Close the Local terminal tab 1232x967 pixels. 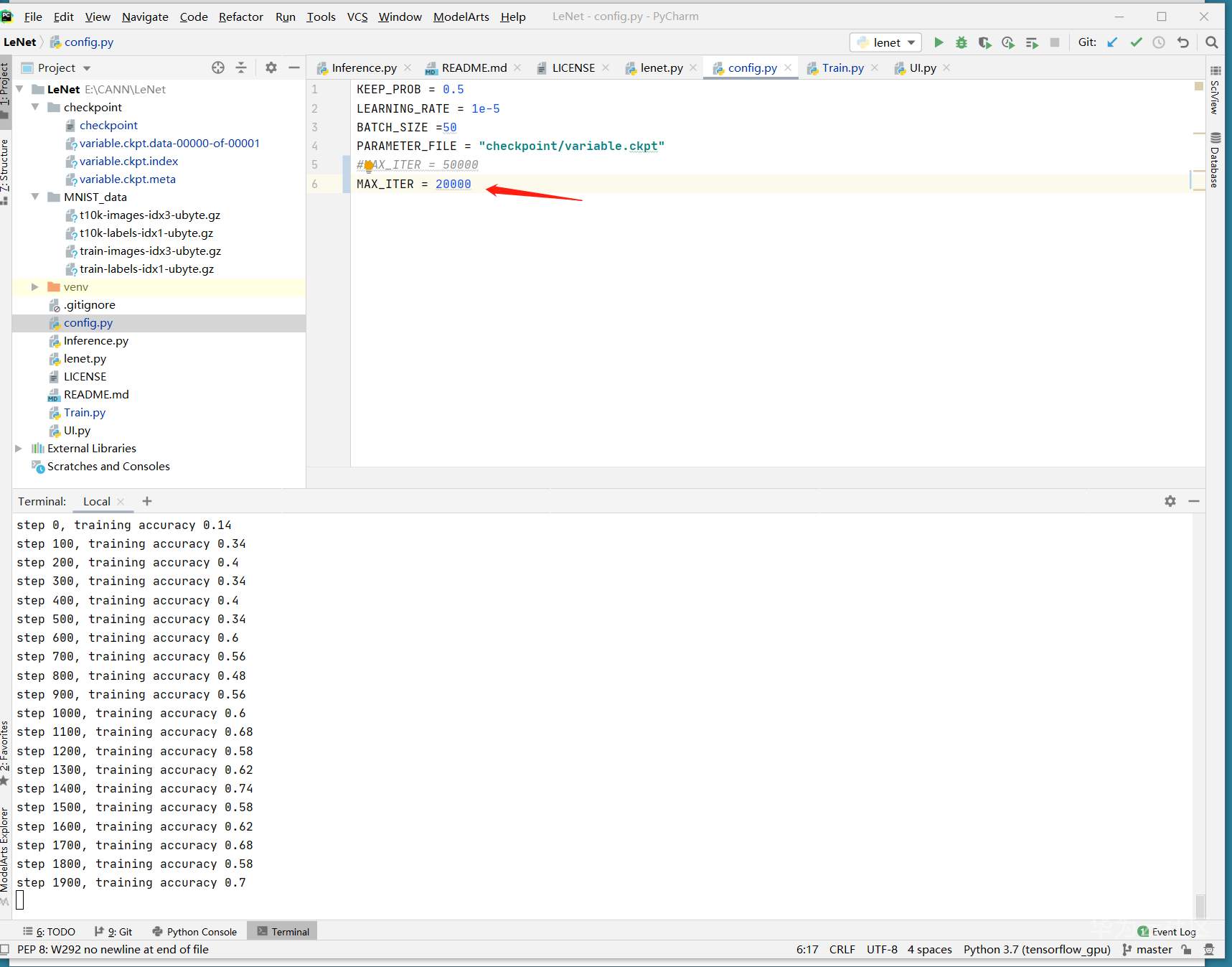click(x=121, y=502)
